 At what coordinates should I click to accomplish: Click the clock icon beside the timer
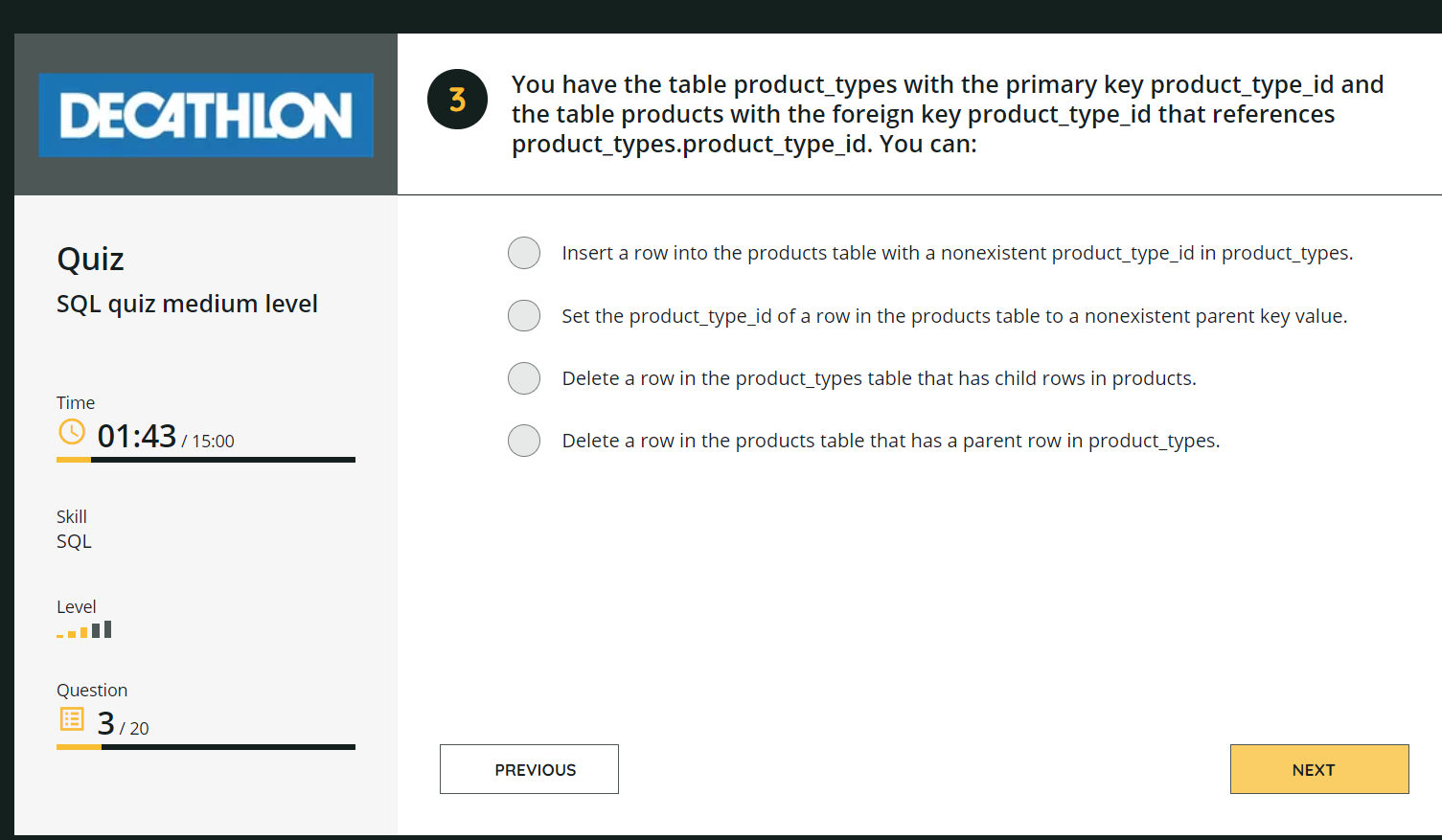tap(72, 432)
